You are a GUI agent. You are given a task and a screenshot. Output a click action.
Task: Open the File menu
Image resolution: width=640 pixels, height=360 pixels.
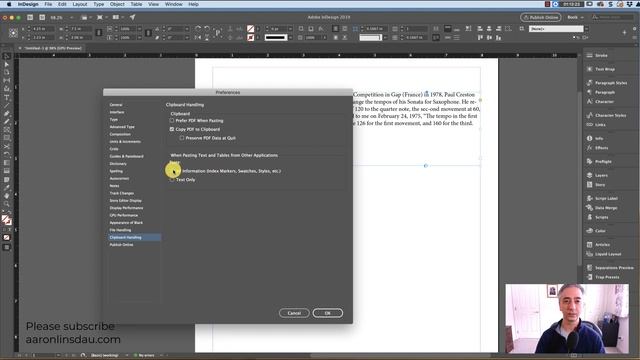pos(48,4)
